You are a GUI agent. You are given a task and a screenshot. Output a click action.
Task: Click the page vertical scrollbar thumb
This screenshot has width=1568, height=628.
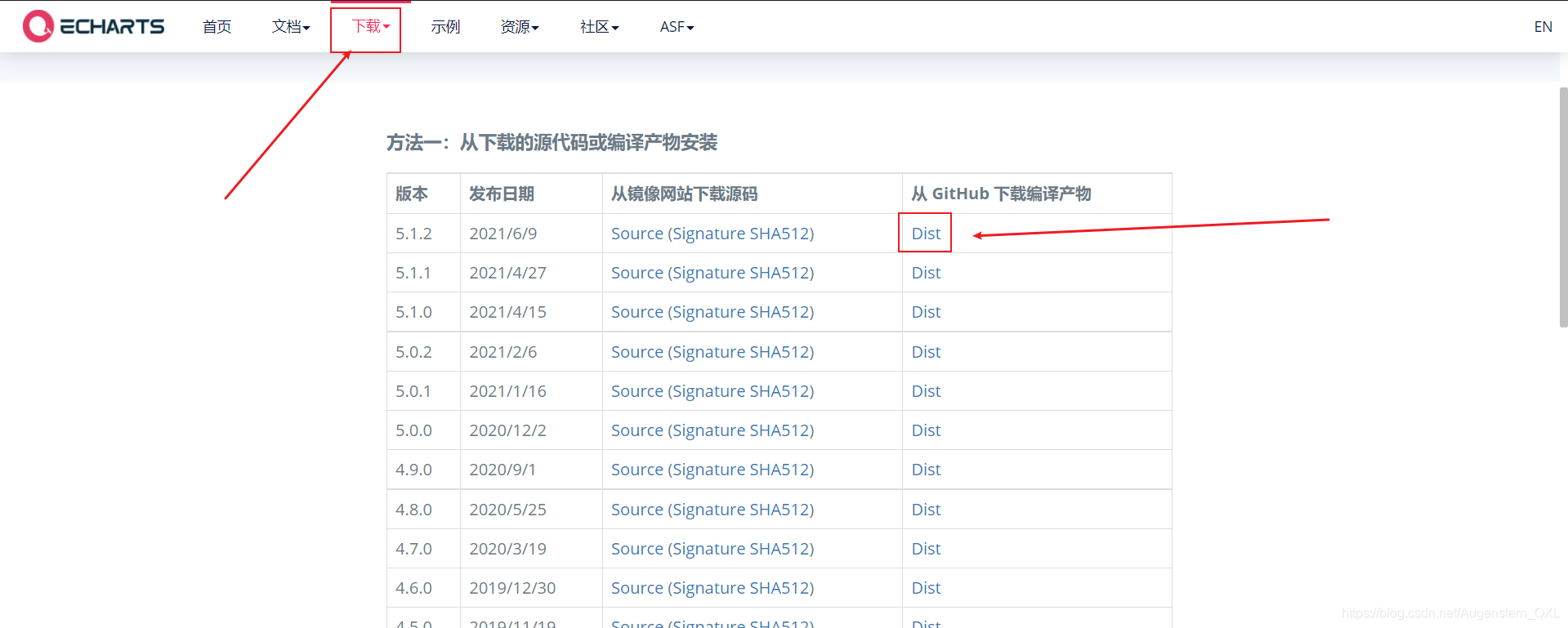point(1564,207)
